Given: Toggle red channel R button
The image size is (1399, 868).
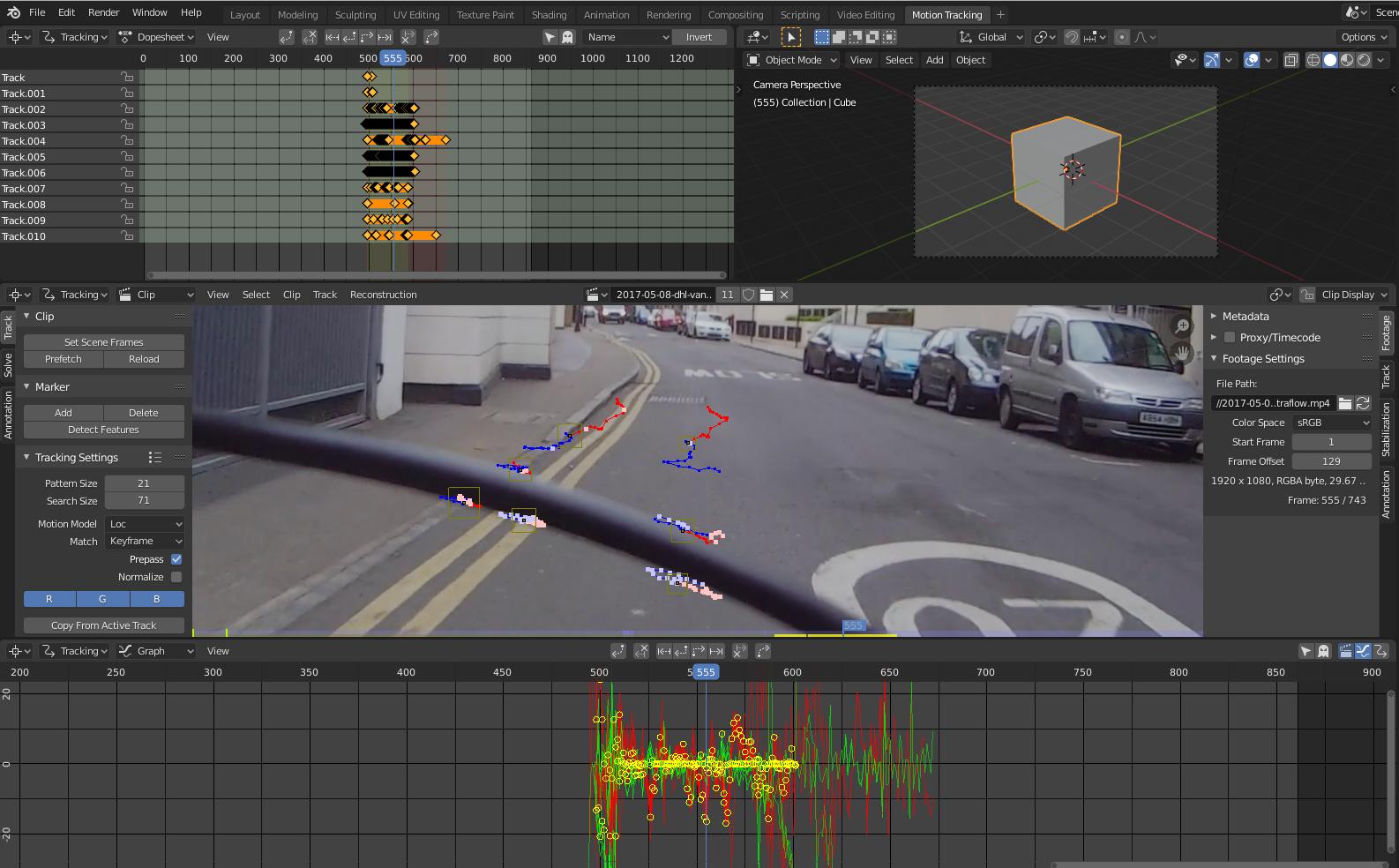Looking at the screenshot, I should (x=49, y=599).
